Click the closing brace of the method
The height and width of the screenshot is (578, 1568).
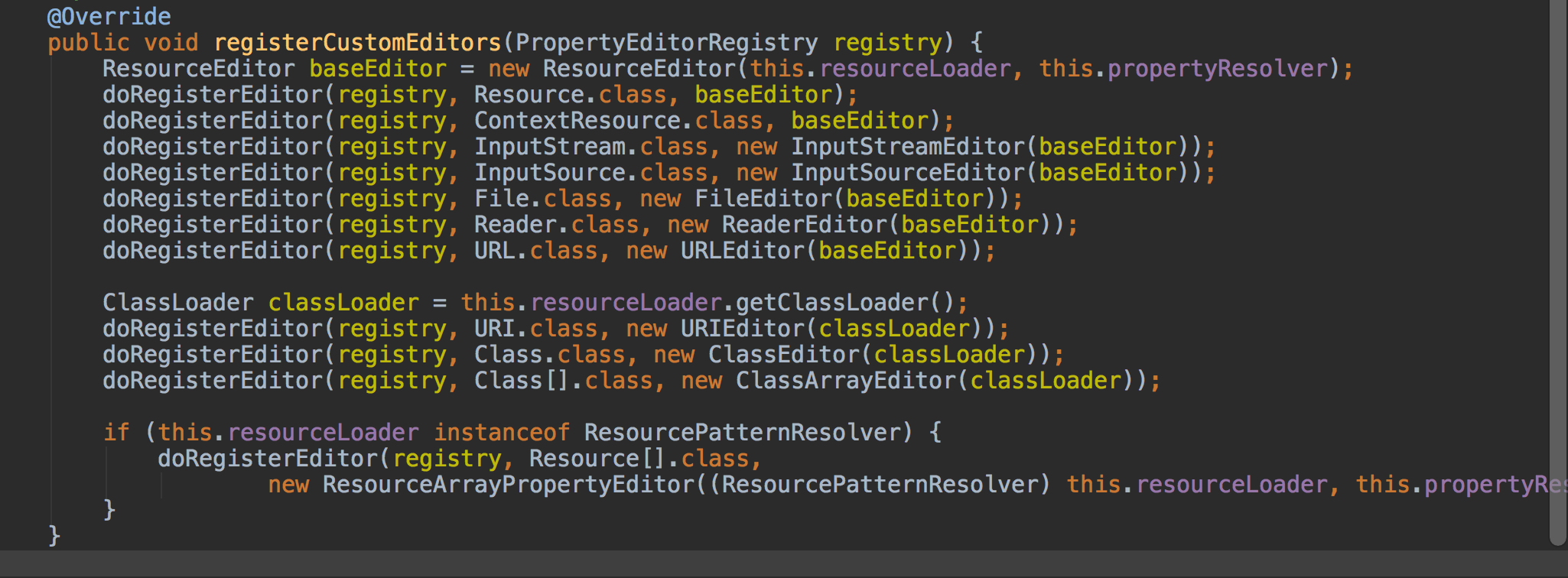(54, 535)
